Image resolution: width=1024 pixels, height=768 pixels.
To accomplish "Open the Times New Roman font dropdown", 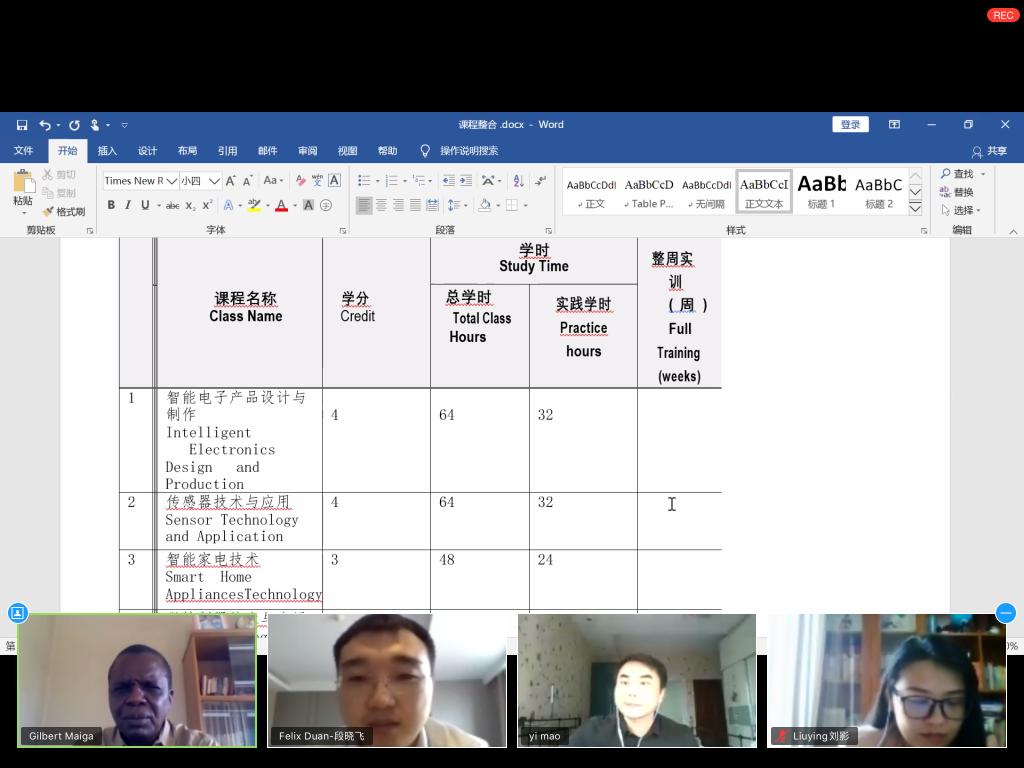I will point(171,181).
